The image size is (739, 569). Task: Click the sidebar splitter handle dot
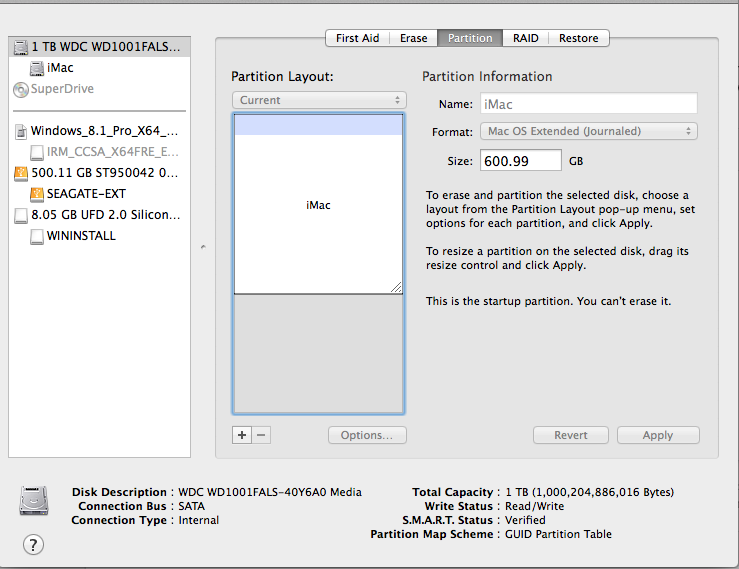tap(203, 247)
